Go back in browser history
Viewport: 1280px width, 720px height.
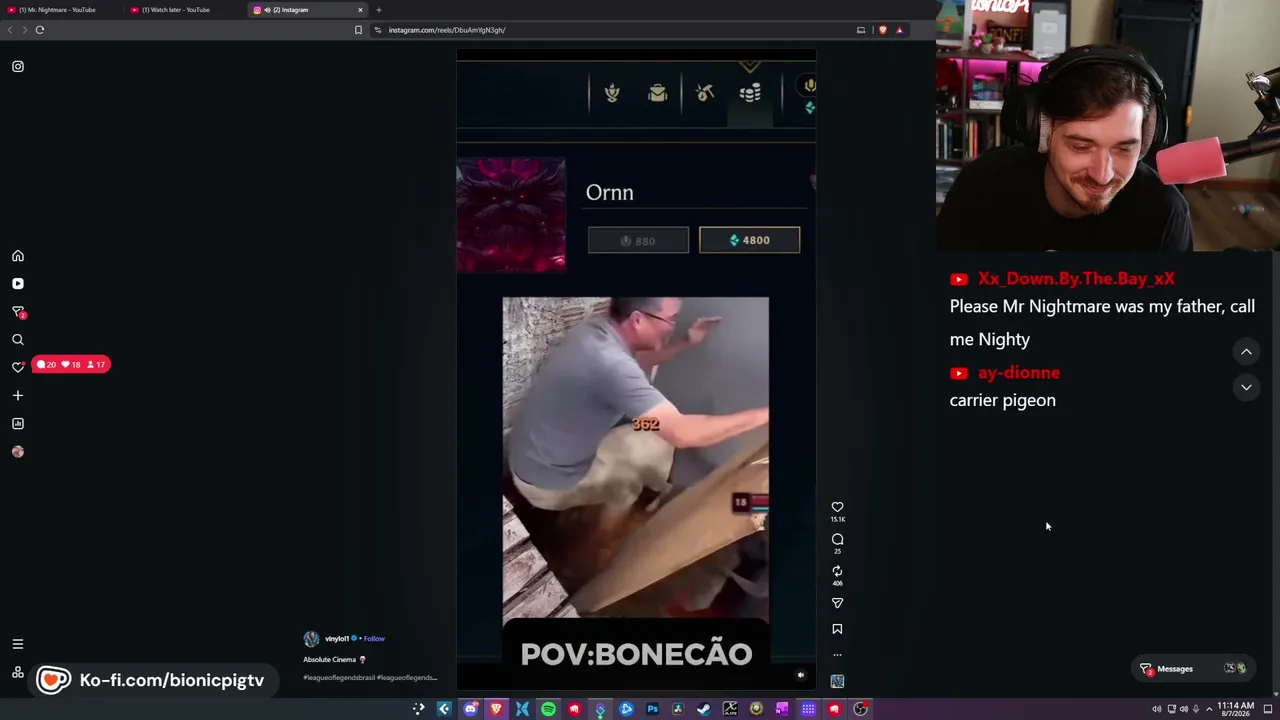click(10, 30)
